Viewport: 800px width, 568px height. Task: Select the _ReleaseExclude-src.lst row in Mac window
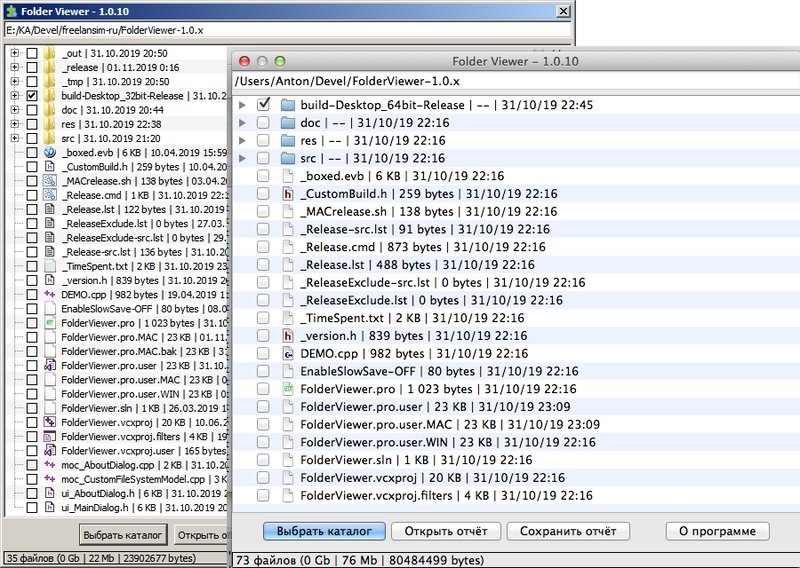pos(516,283)
